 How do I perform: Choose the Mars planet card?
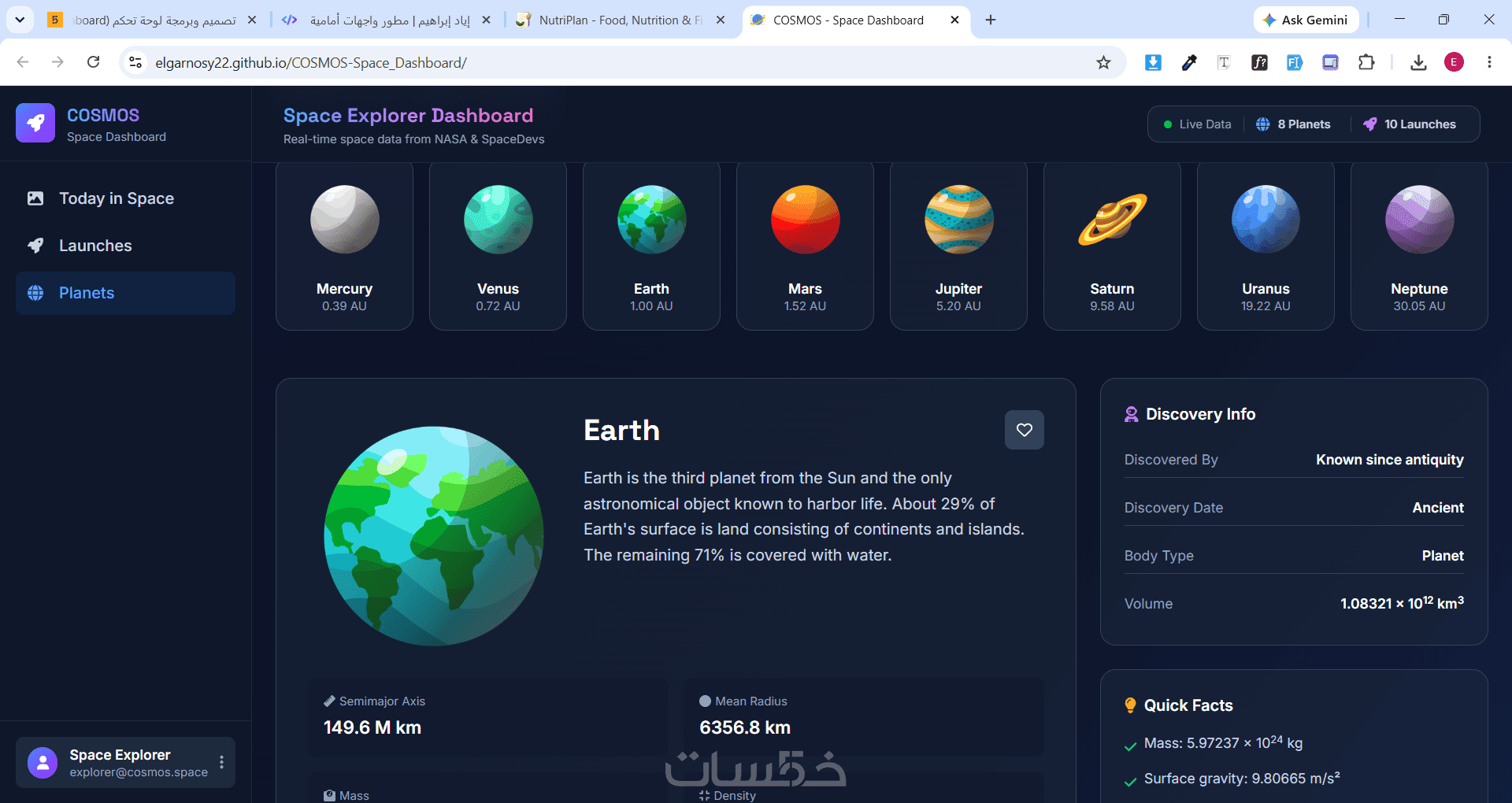pos(805,246)
